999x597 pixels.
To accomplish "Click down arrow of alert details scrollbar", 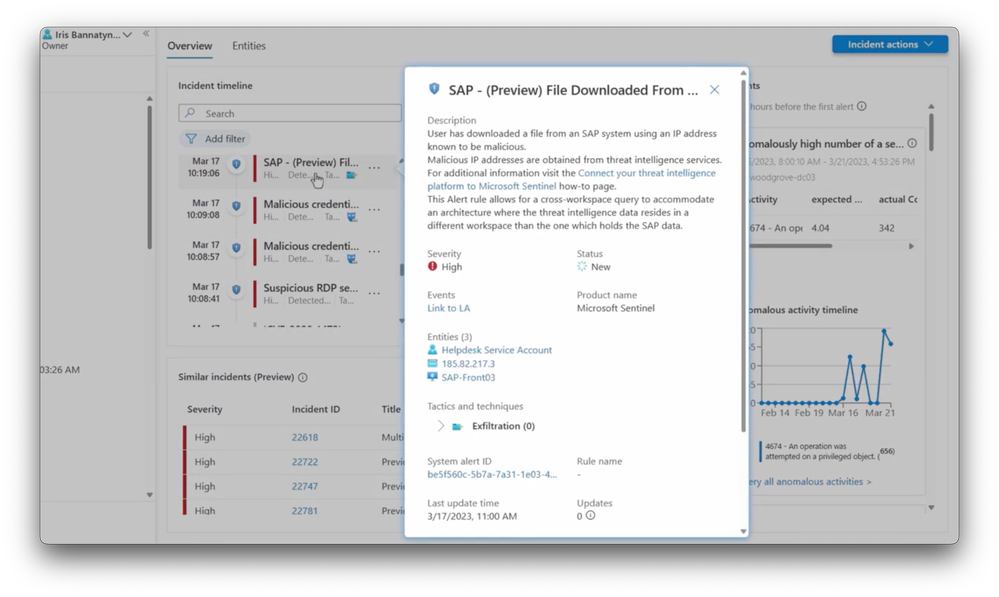I will tap(743, 531).
